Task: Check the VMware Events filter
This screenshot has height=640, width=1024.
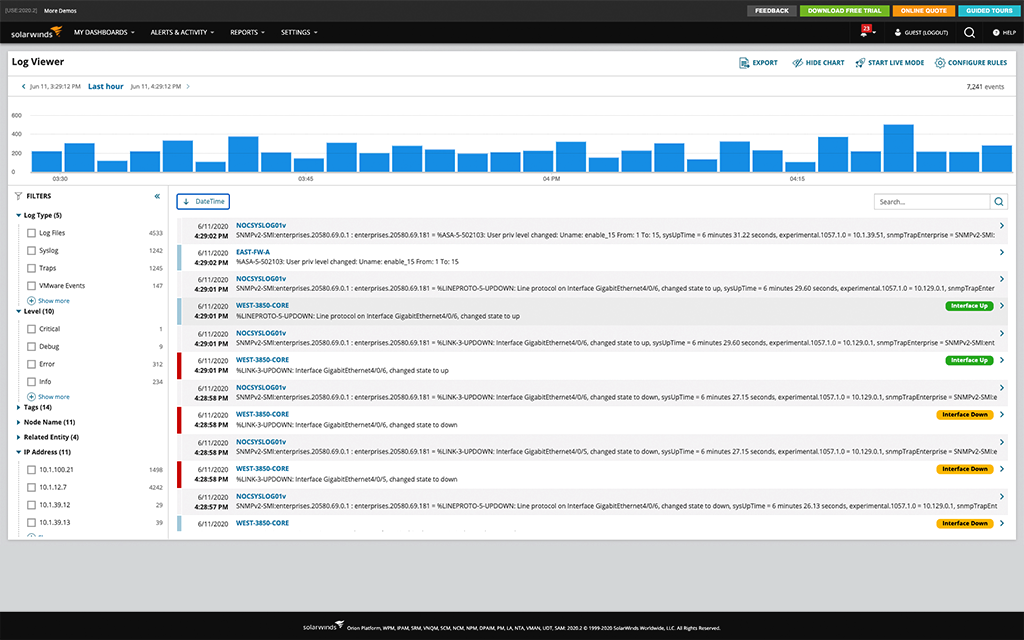Action: (x=31, y=285)
